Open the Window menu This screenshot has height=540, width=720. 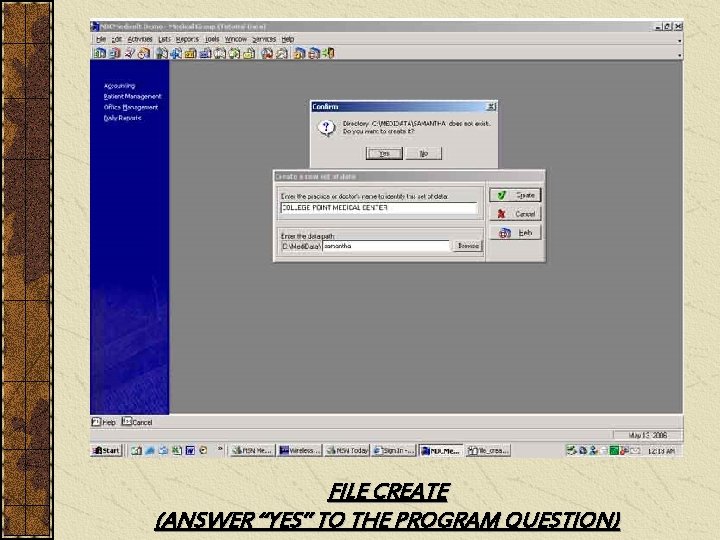(236, 39)
